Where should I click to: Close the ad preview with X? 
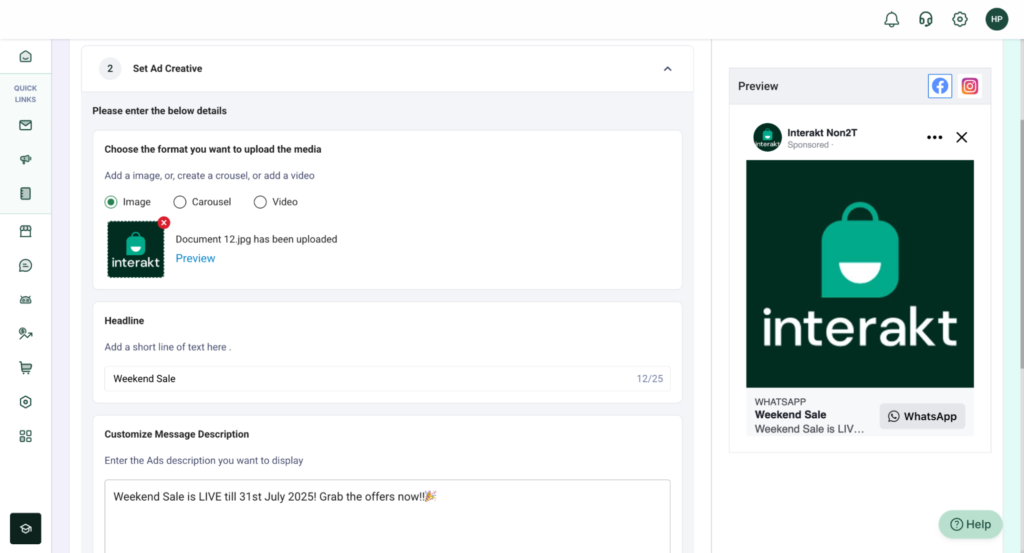(962, 137)
